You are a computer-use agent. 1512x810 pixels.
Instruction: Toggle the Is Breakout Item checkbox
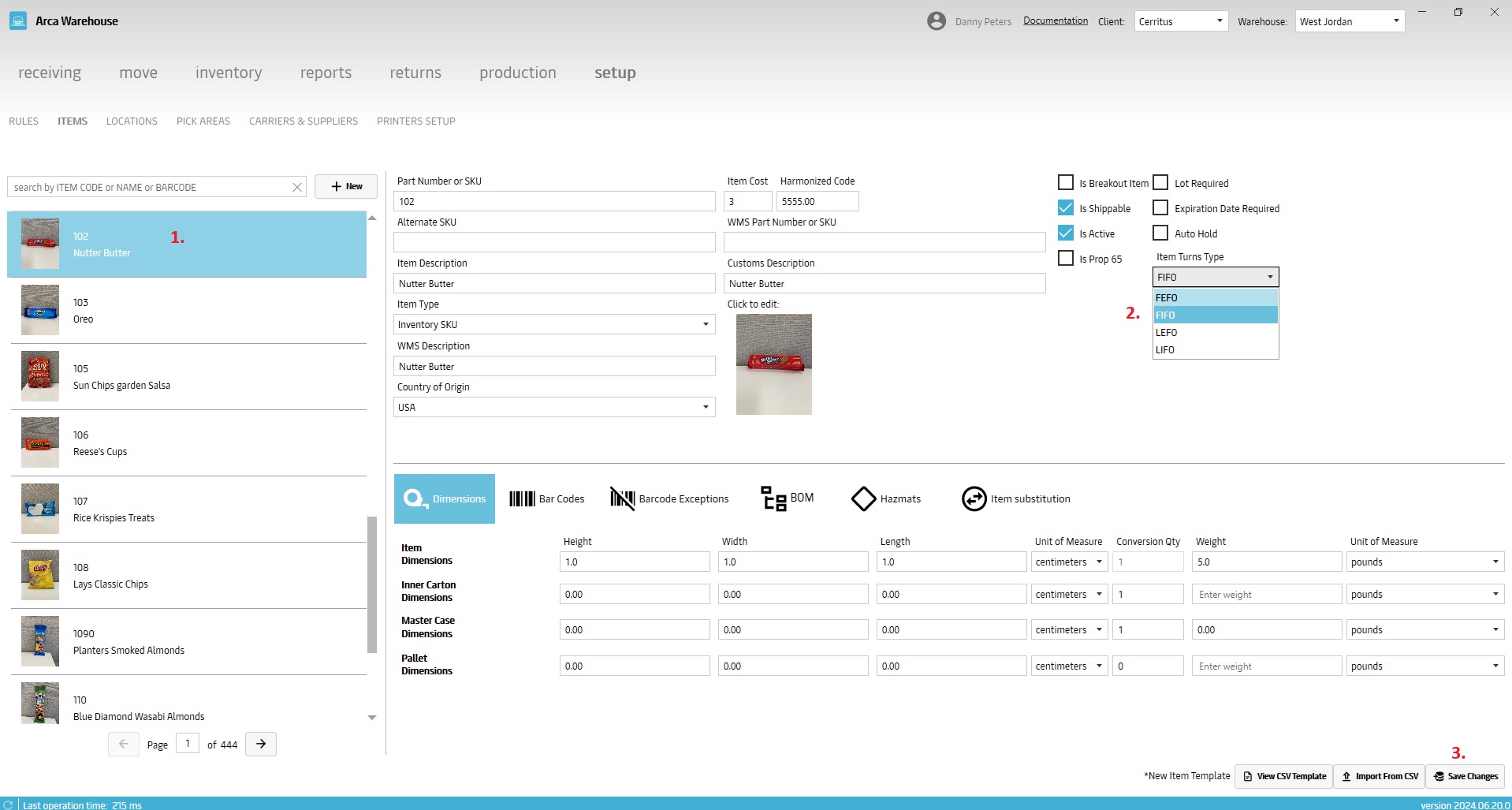[1066, 182]
